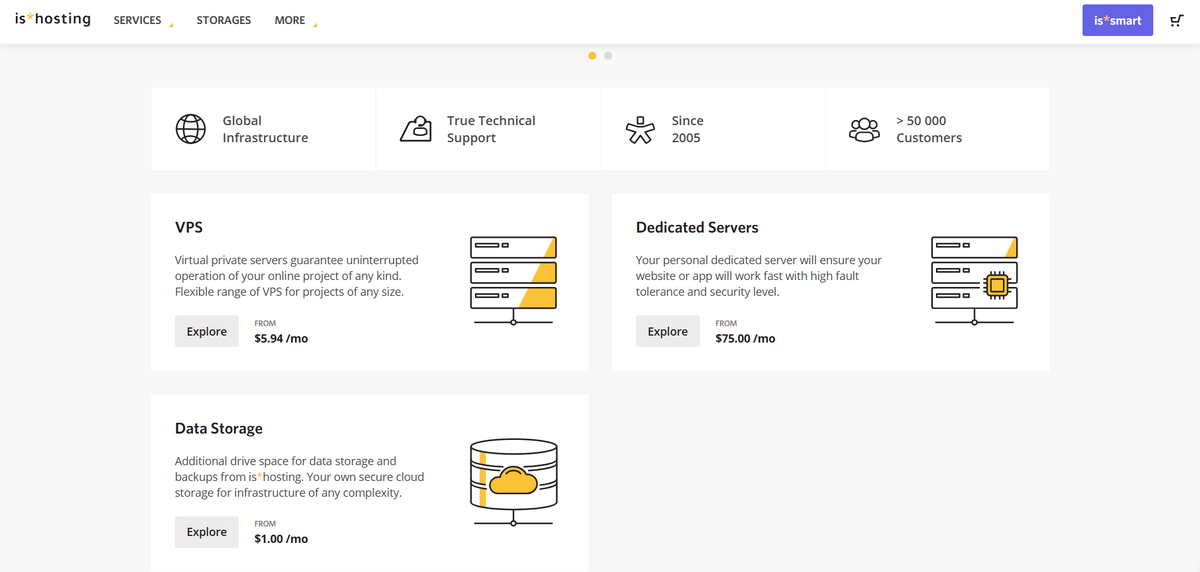Click the VPS heading
The height and width of the screenshot is (572, 1200).
(189, 227)
